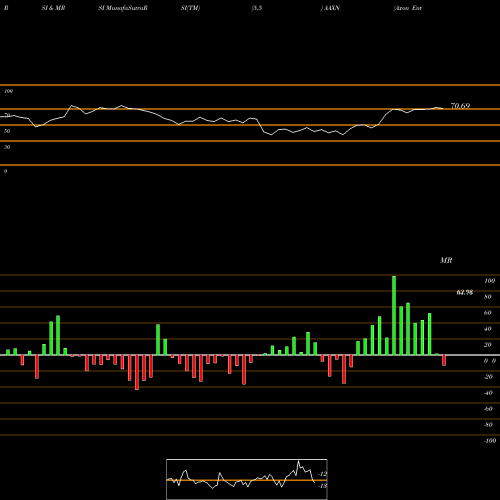Click the MR axis label 60
Viewport: 500px width, 500px height.
pos(488,313)
